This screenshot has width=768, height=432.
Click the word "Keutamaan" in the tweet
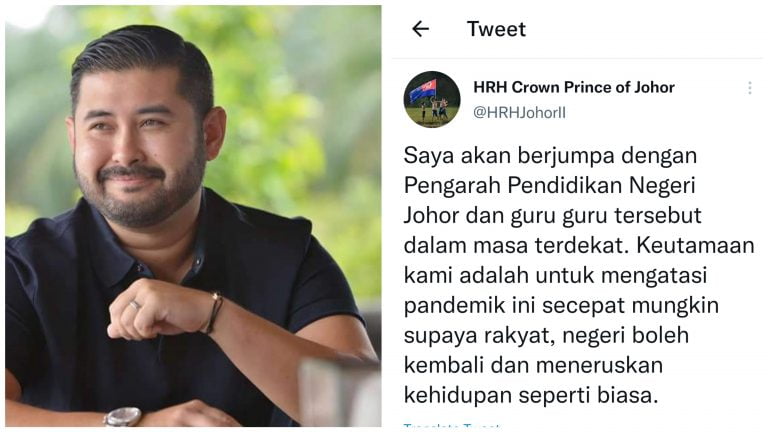pos(695,245)
